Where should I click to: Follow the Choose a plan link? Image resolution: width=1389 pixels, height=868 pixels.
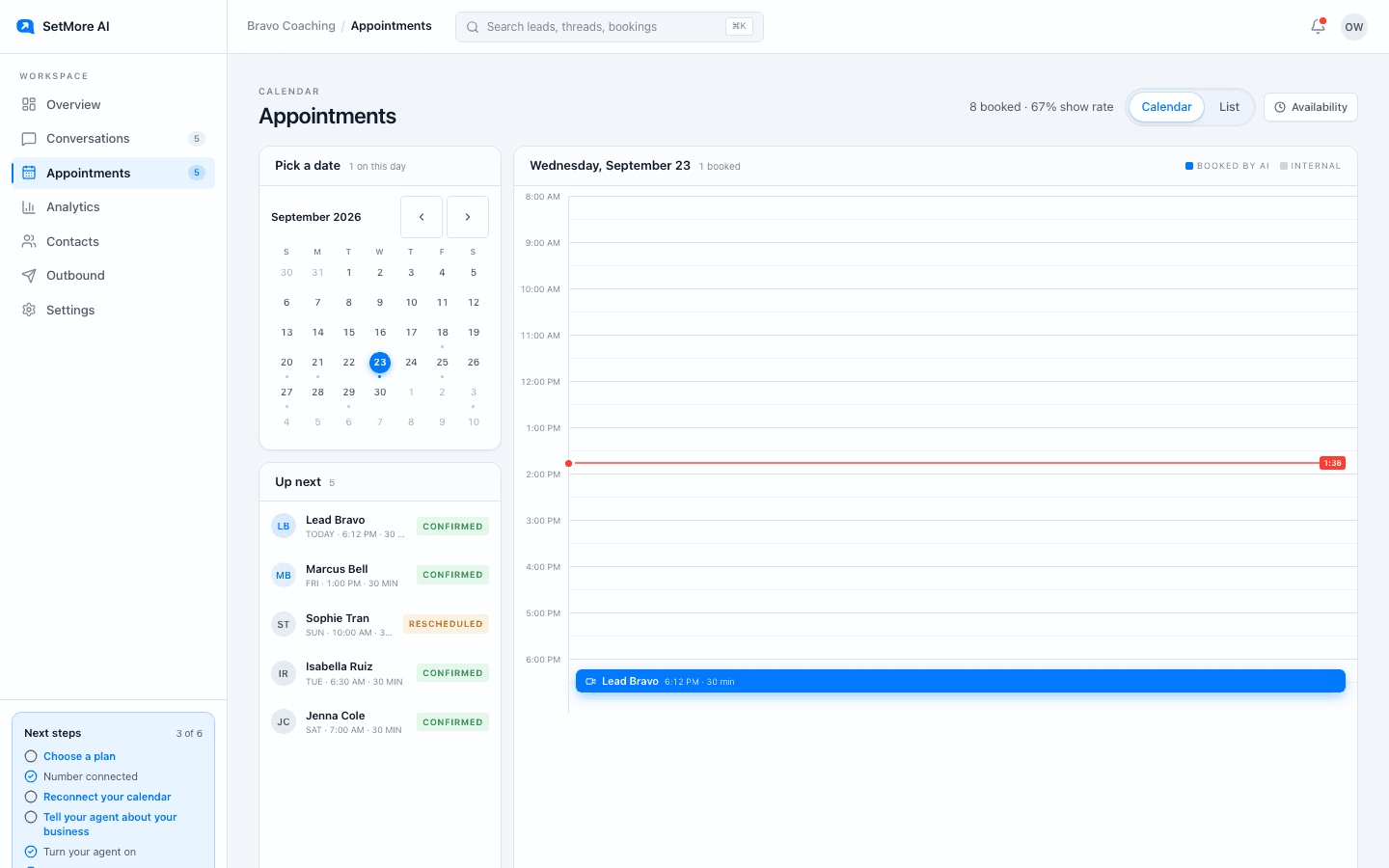(79, 756)
